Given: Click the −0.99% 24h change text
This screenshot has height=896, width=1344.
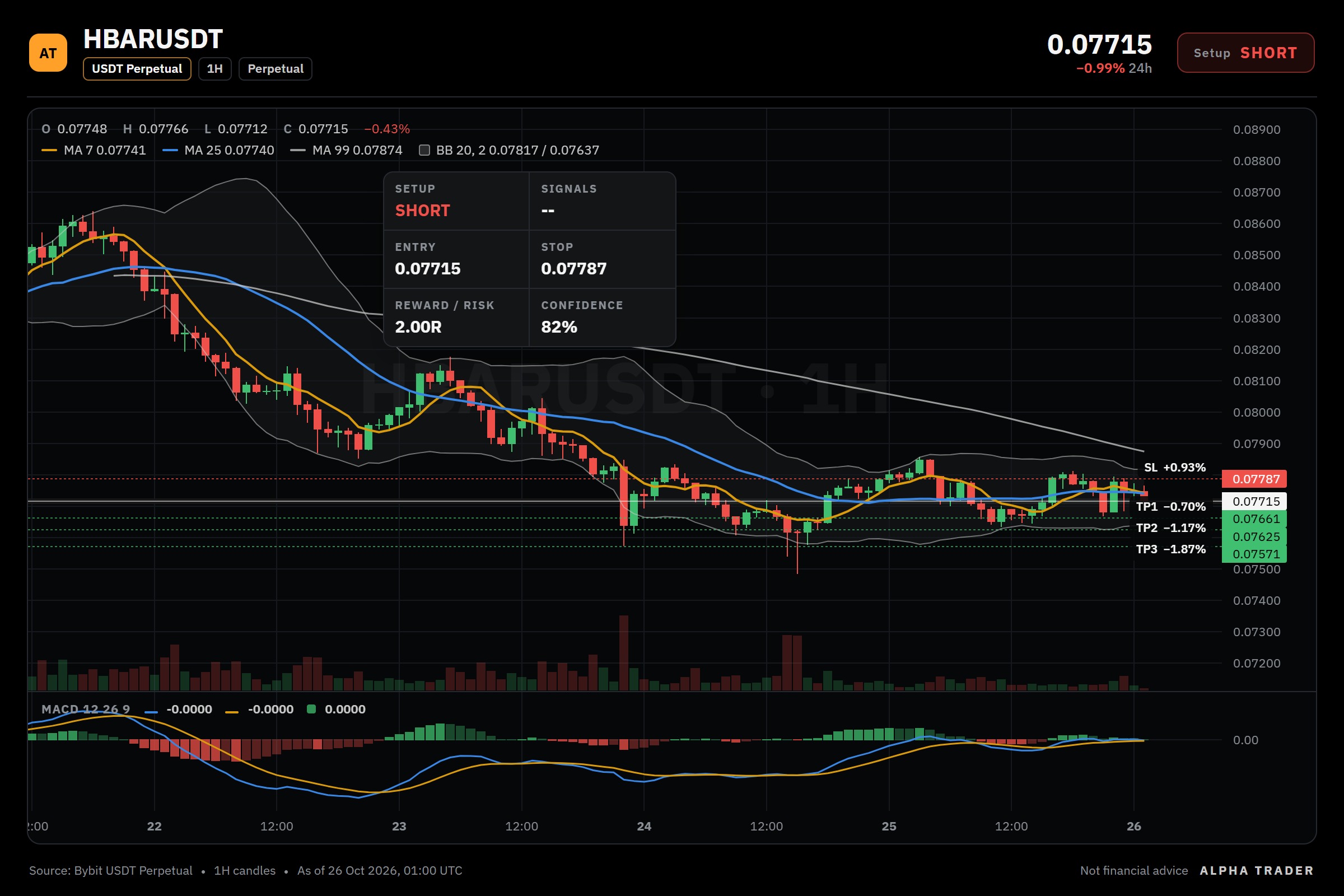Looking at the screenshot, I should click(x=1114, y=68).
